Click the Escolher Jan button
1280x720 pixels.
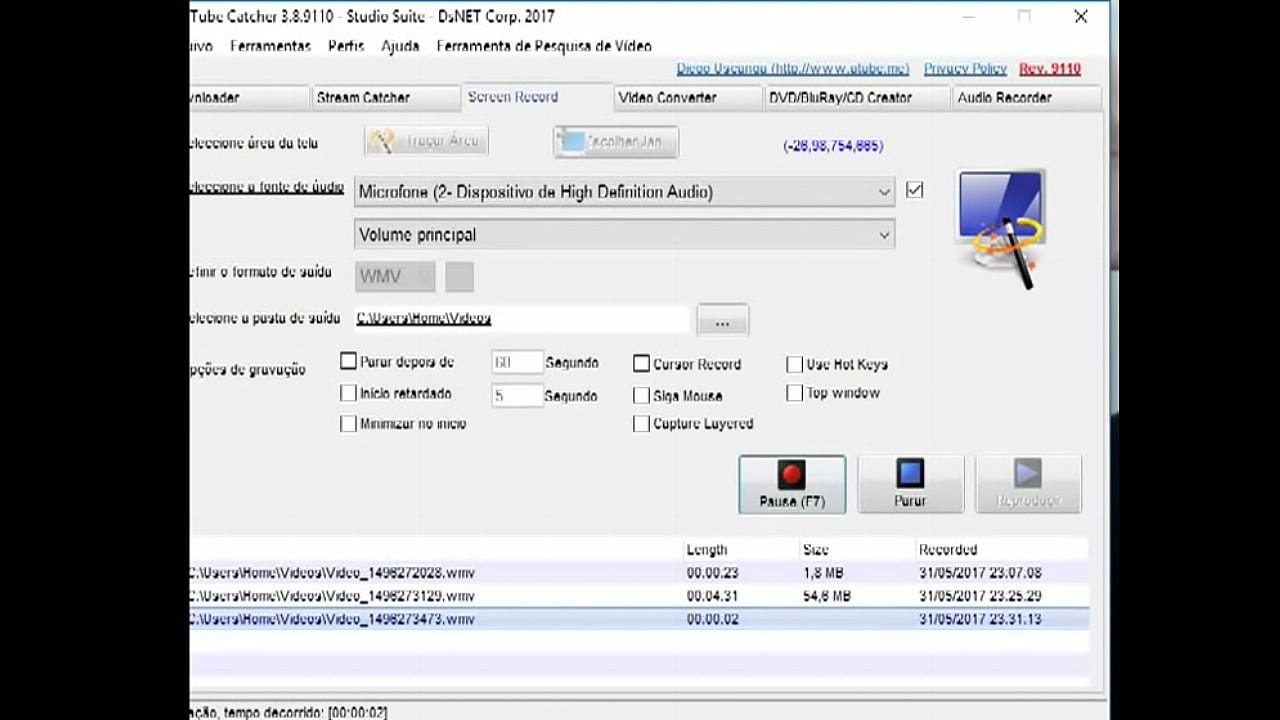(x=616, y=142)
